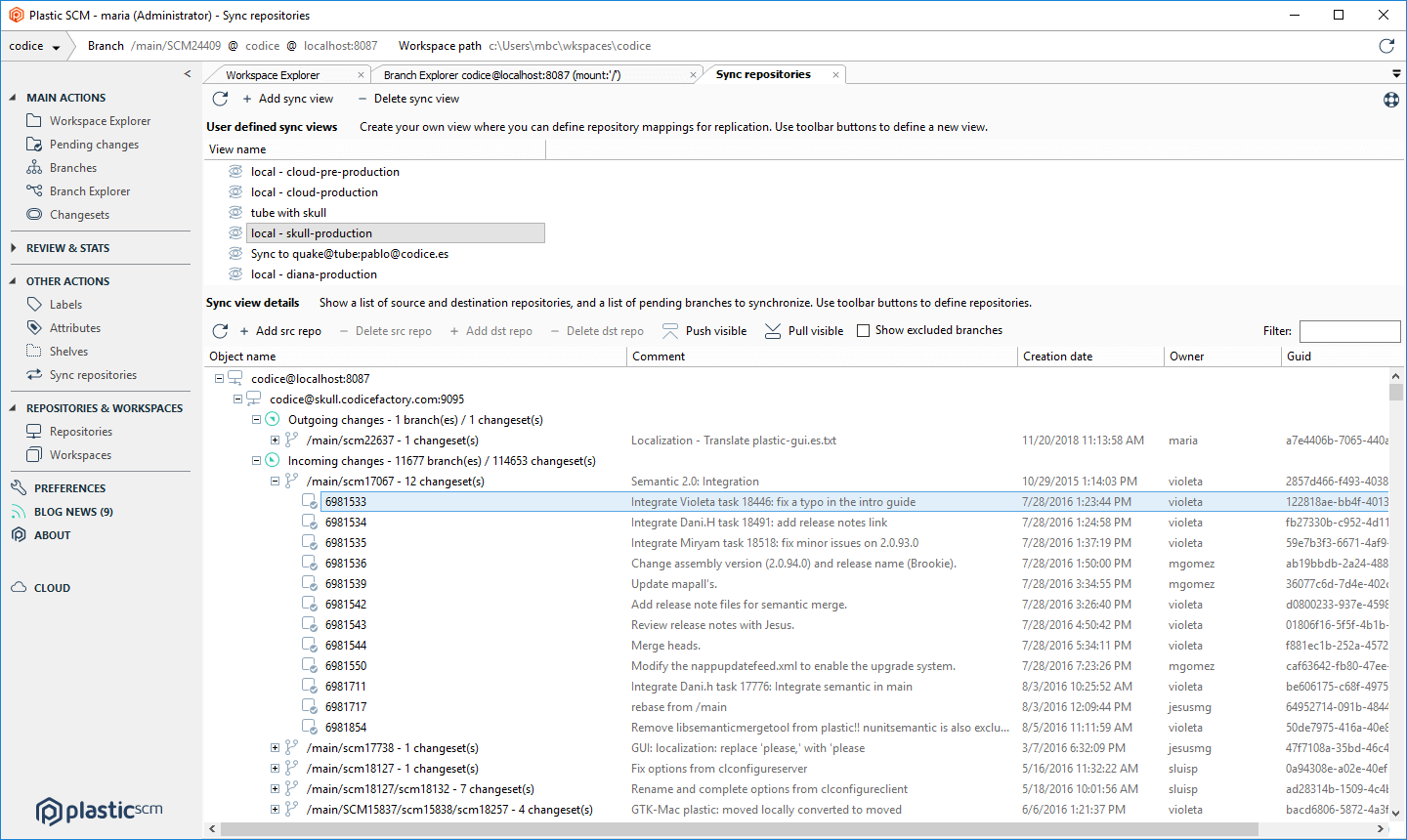Open Blog News (9) feed
Screen dimensions: 1407x840
click(x=62, y=512)
